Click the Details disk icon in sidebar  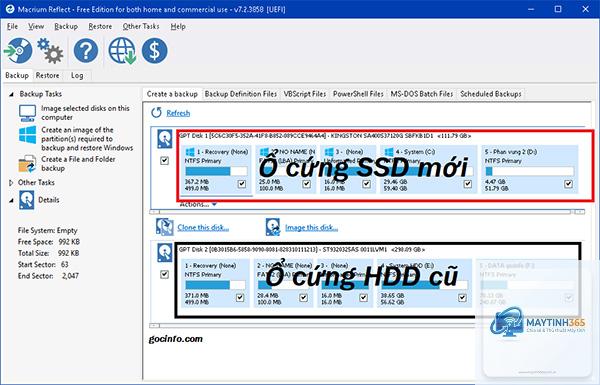[26, 200]
